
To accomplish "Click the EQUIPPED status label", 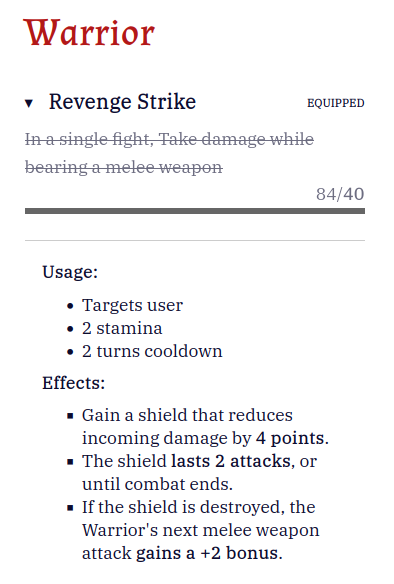I will click(x=336, y=103).
